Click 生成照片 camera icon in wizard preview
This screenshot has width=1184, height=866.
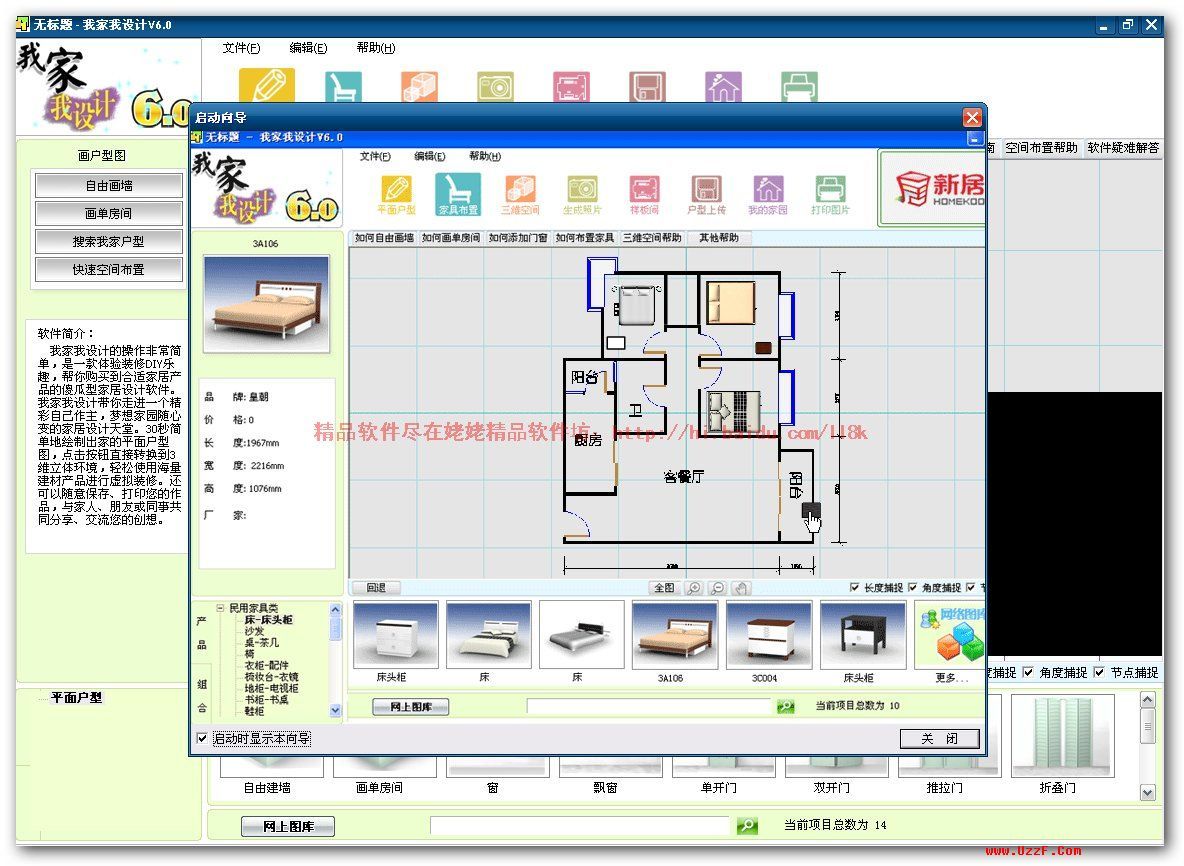(582, 194)
